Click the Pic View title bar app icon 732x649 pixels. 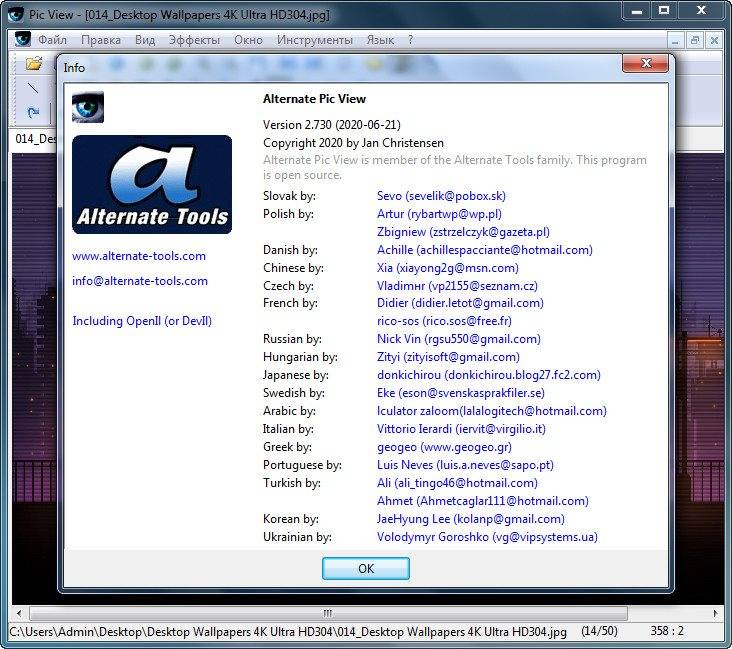[x=15, y=14]
